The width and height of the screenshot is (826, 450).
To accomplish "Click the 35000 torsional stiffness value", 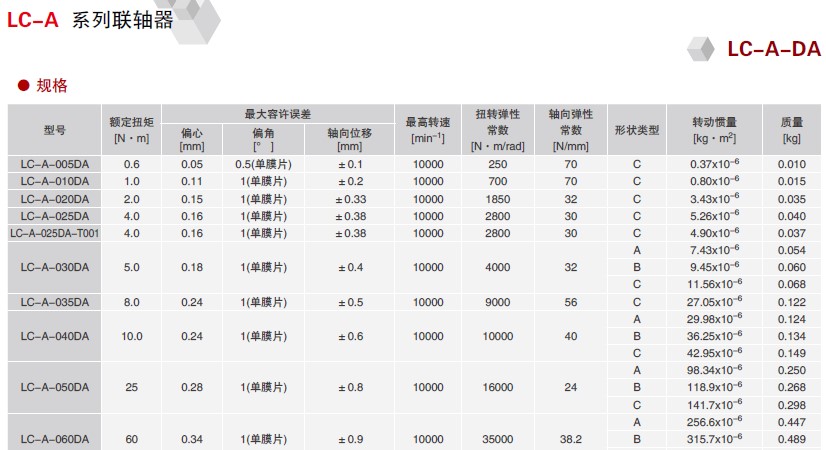I will 498,439.
